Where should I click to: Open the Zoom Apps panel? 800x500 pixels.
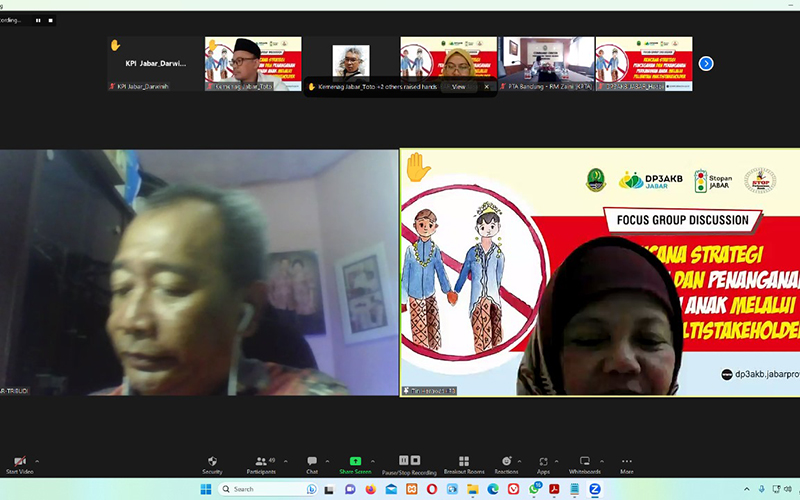pyautogui.click(x=543, y=462)
